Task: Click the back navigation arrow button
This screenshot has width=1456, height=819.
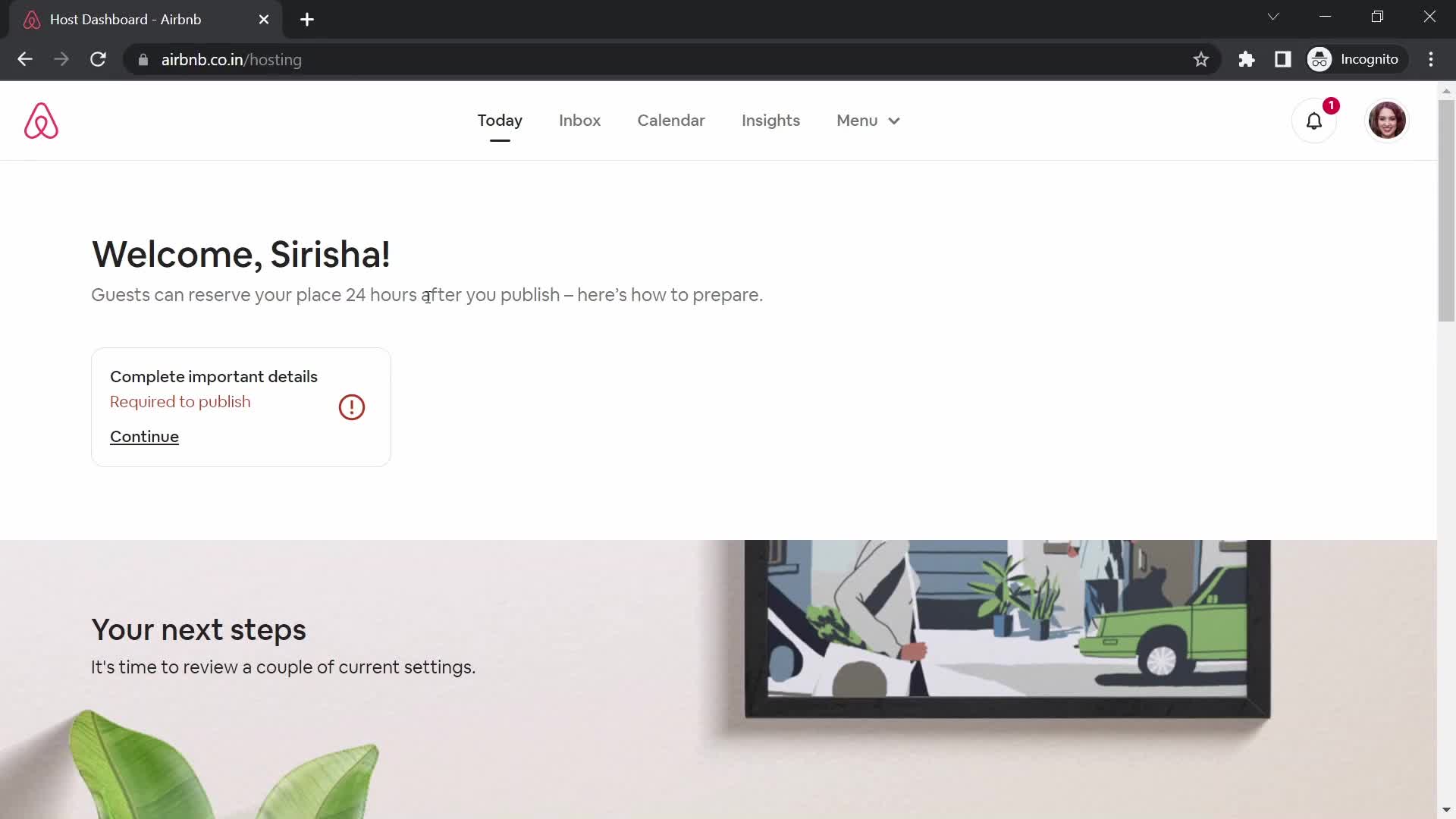Action: [x=25, y=59]
